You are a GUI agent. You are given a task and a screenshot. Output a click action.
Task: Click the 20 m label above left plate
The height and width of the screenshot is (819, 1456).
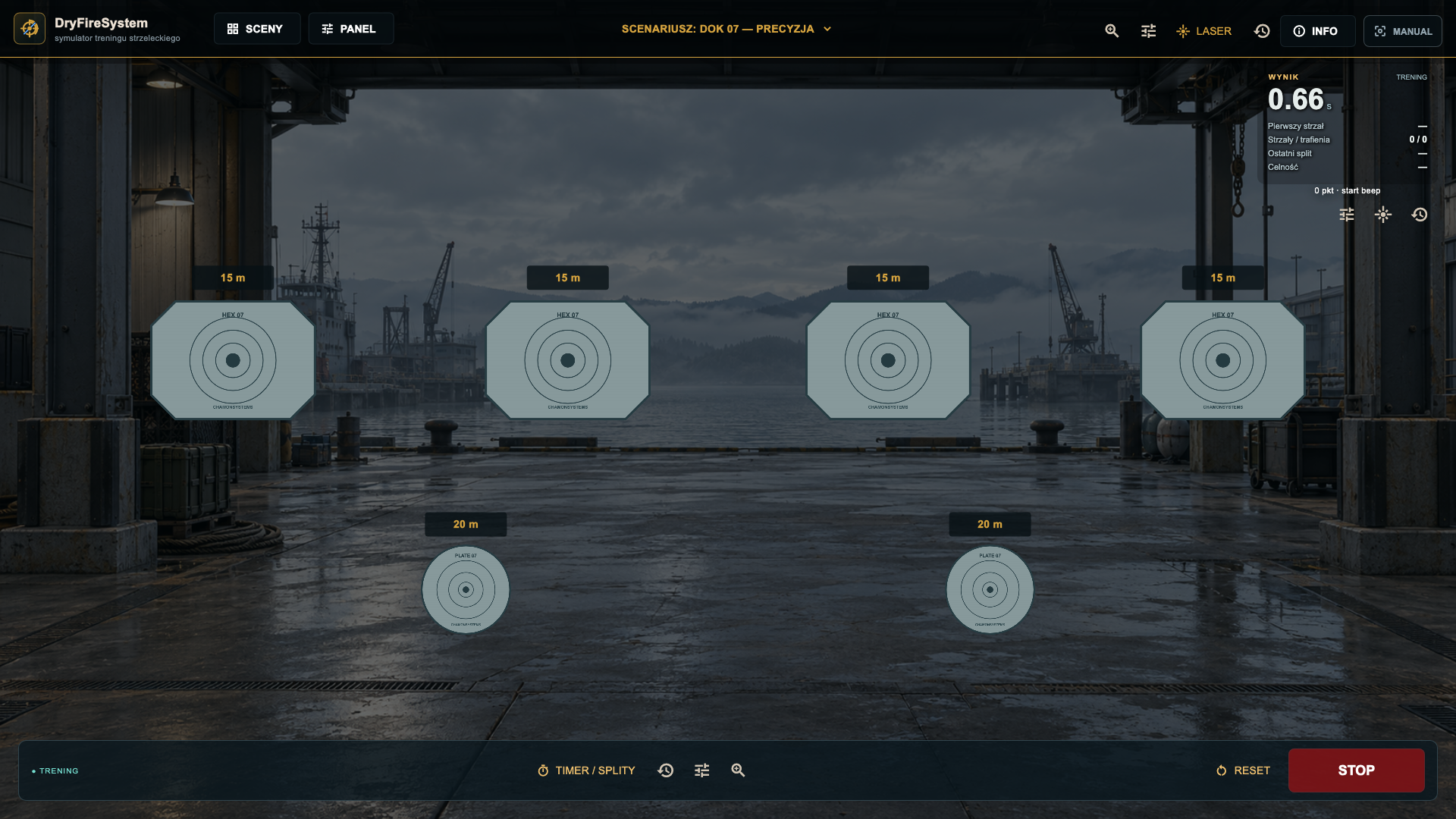coord(466,524)
